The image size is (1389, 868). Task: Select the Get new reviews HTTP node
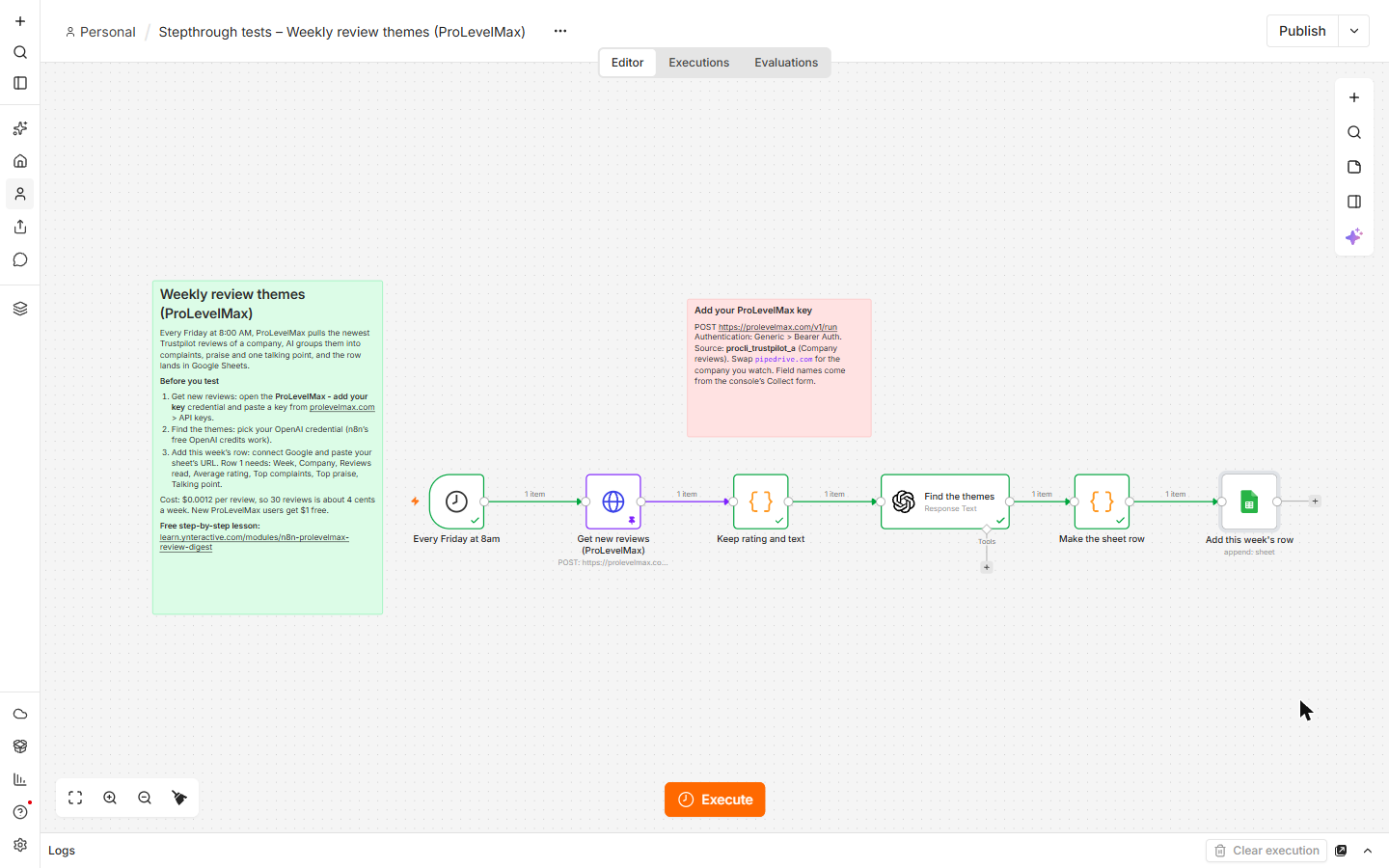(x=613, y=501)
